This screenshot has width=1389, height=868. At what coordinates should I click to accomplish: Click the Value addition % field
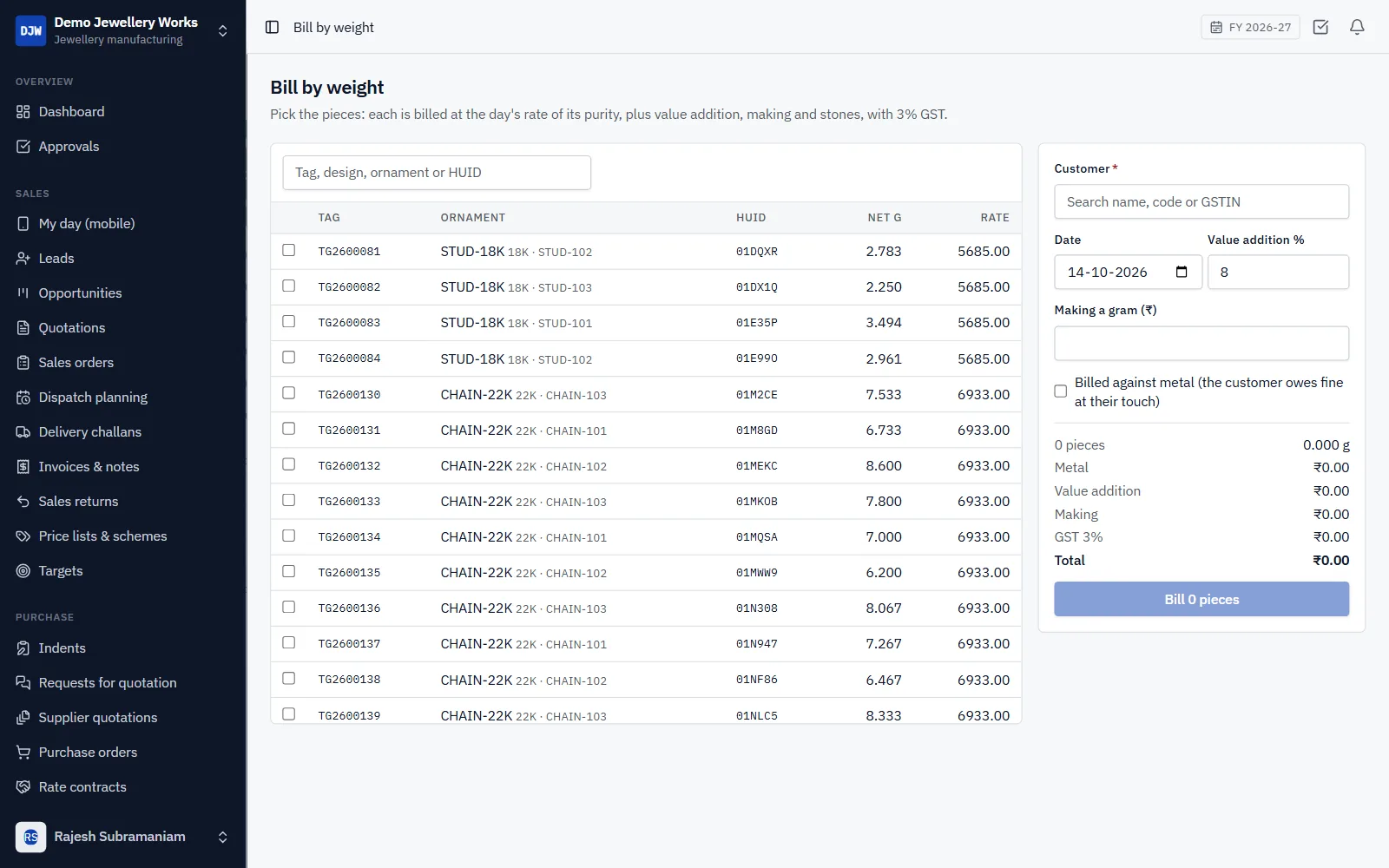(1278, 272)
